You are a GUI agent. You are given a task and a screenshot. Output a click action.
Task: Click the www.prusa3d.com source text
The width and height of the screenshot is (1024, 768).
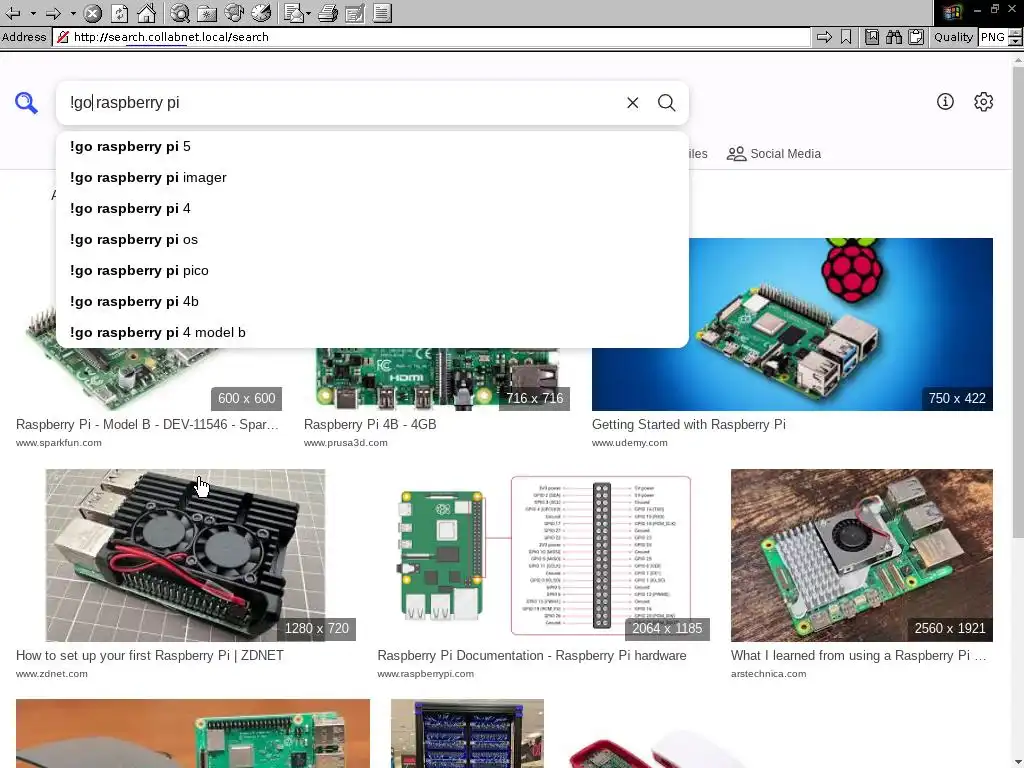[x=345, y=443]
